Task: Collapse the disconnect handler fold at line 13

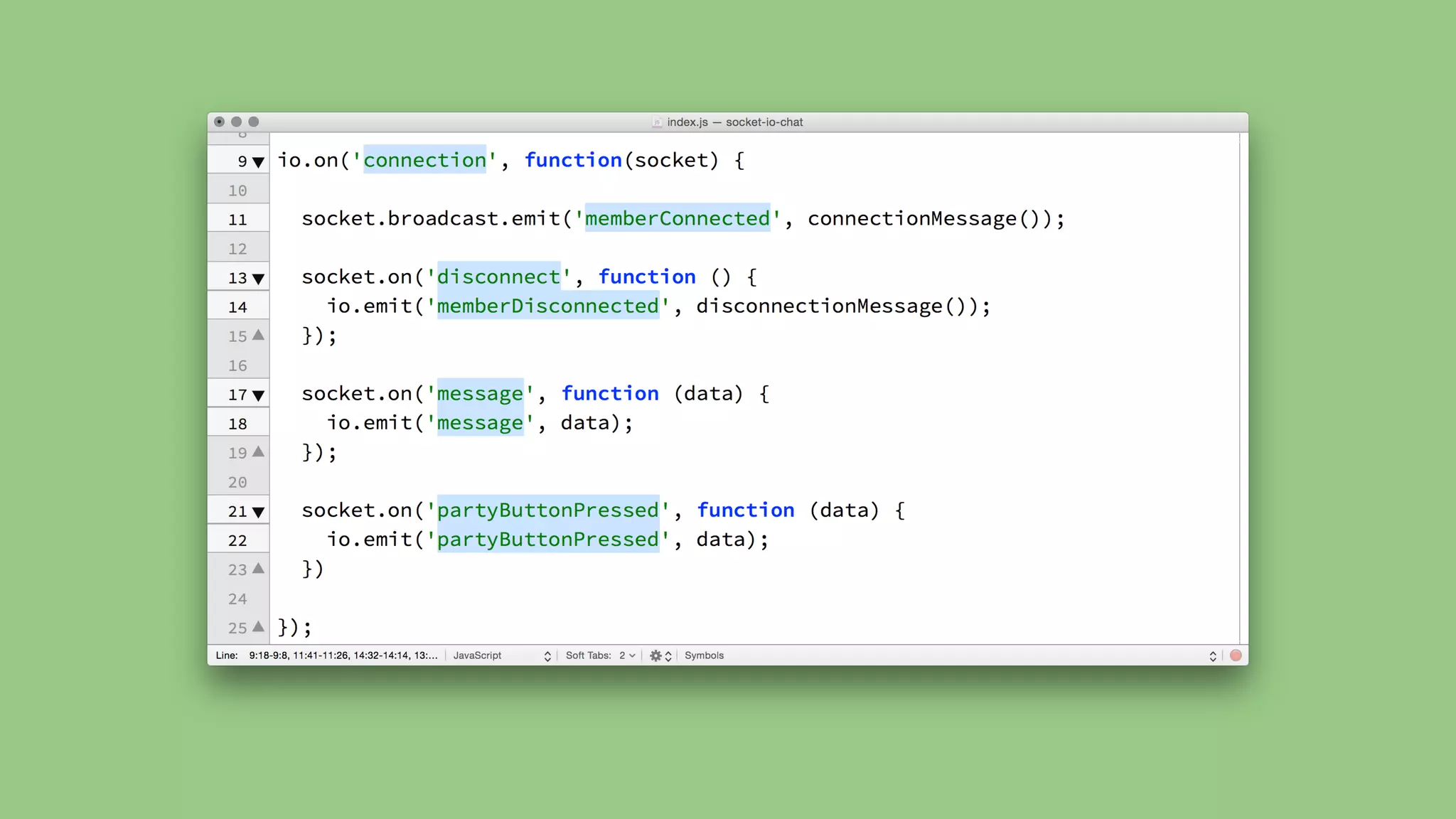Action: tap(258, 279)
